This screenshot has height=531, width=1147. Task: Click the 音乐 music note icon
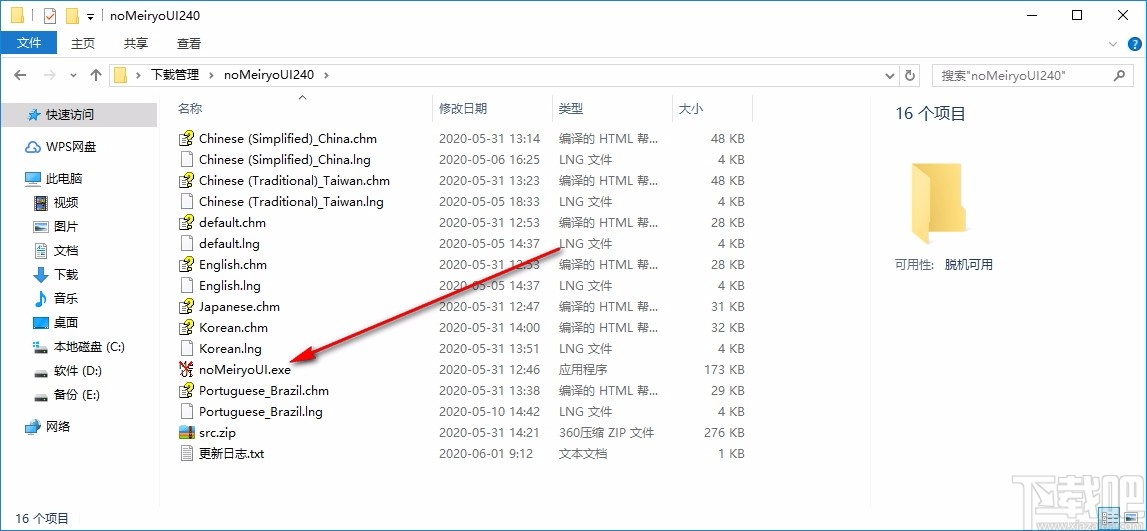[41, 298]
